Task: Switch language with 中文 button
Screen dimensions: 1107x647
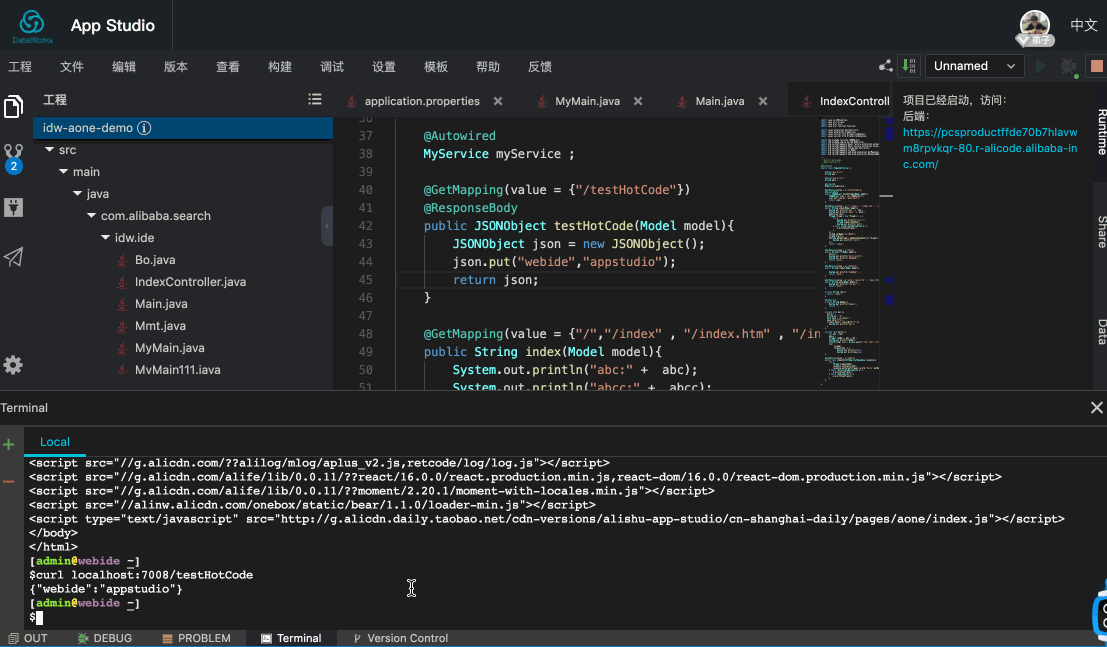Action: (x=1084, y=25)
